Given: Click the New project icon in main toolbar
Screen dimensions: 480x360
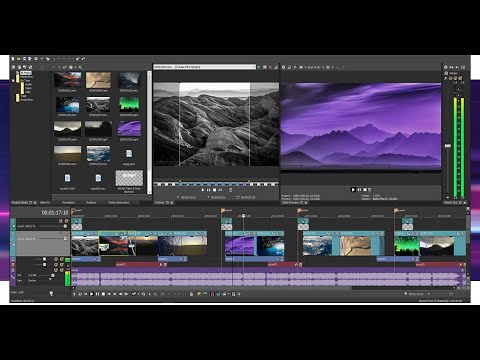Looking at the screenshot, I should coord(13,59).
